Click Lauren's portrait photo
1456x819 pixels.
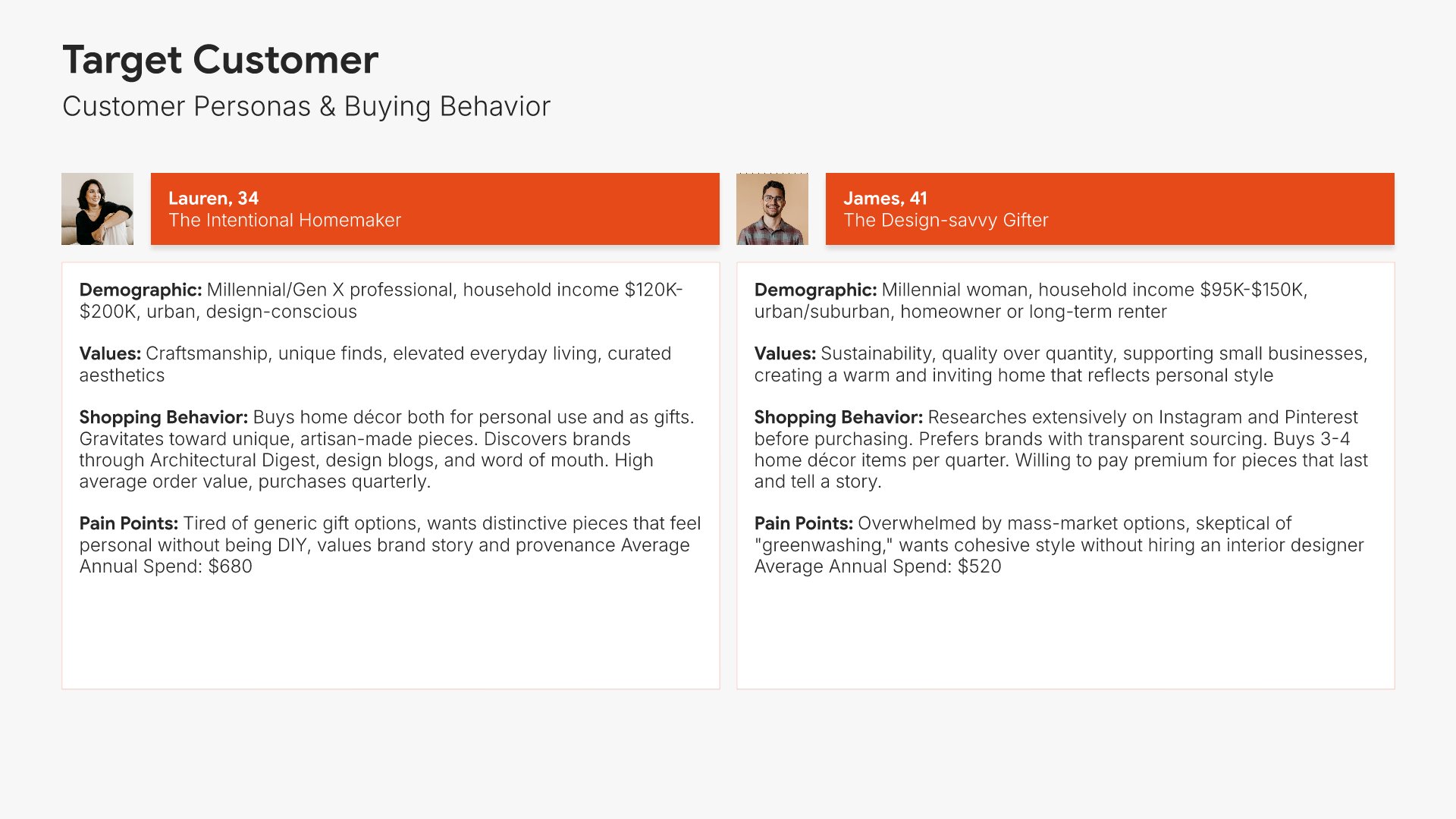pos(97,209)
